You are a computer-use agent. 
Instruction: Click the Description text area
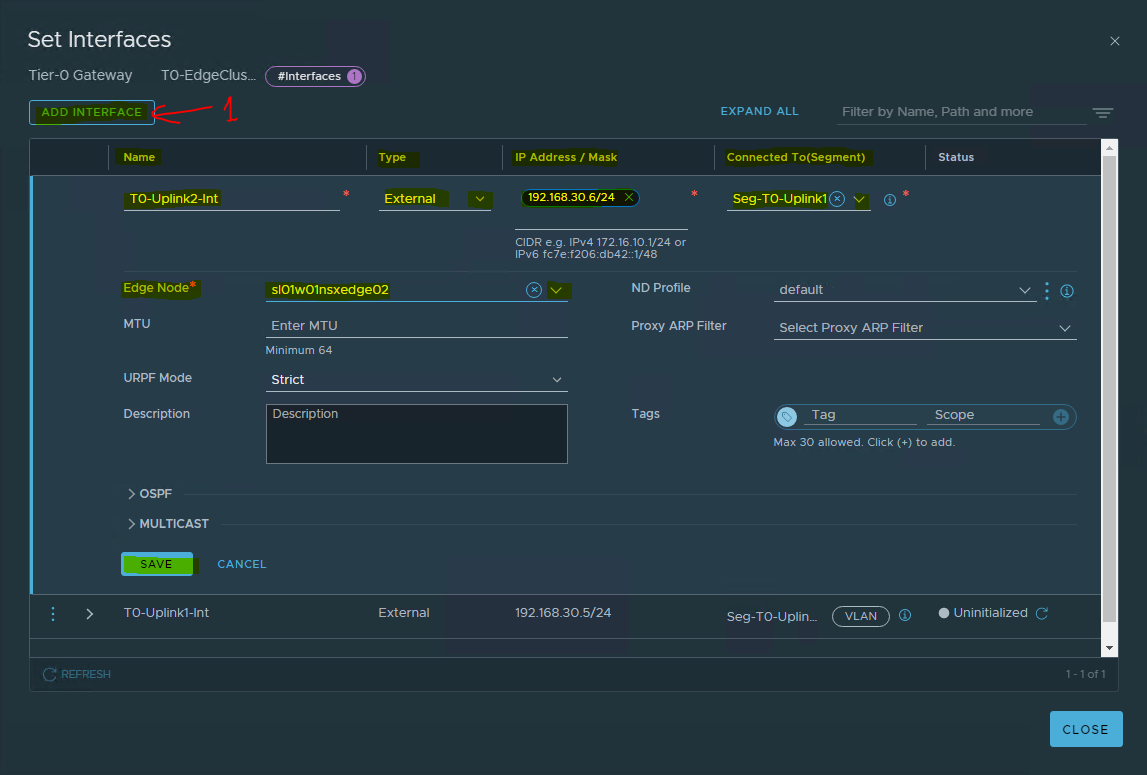(416, 434)
